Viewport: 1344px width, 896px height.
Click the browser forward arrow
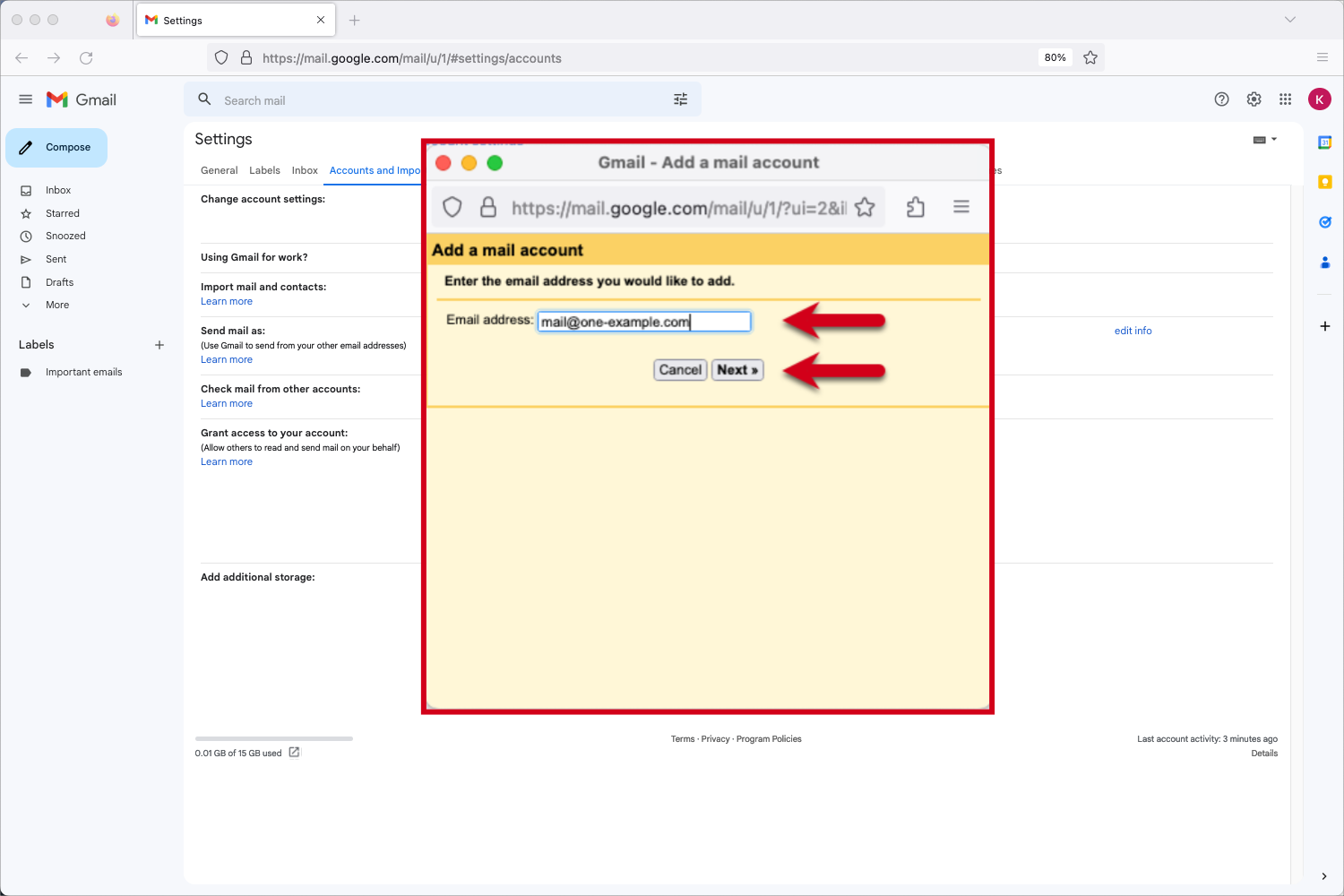pos(54,58)
